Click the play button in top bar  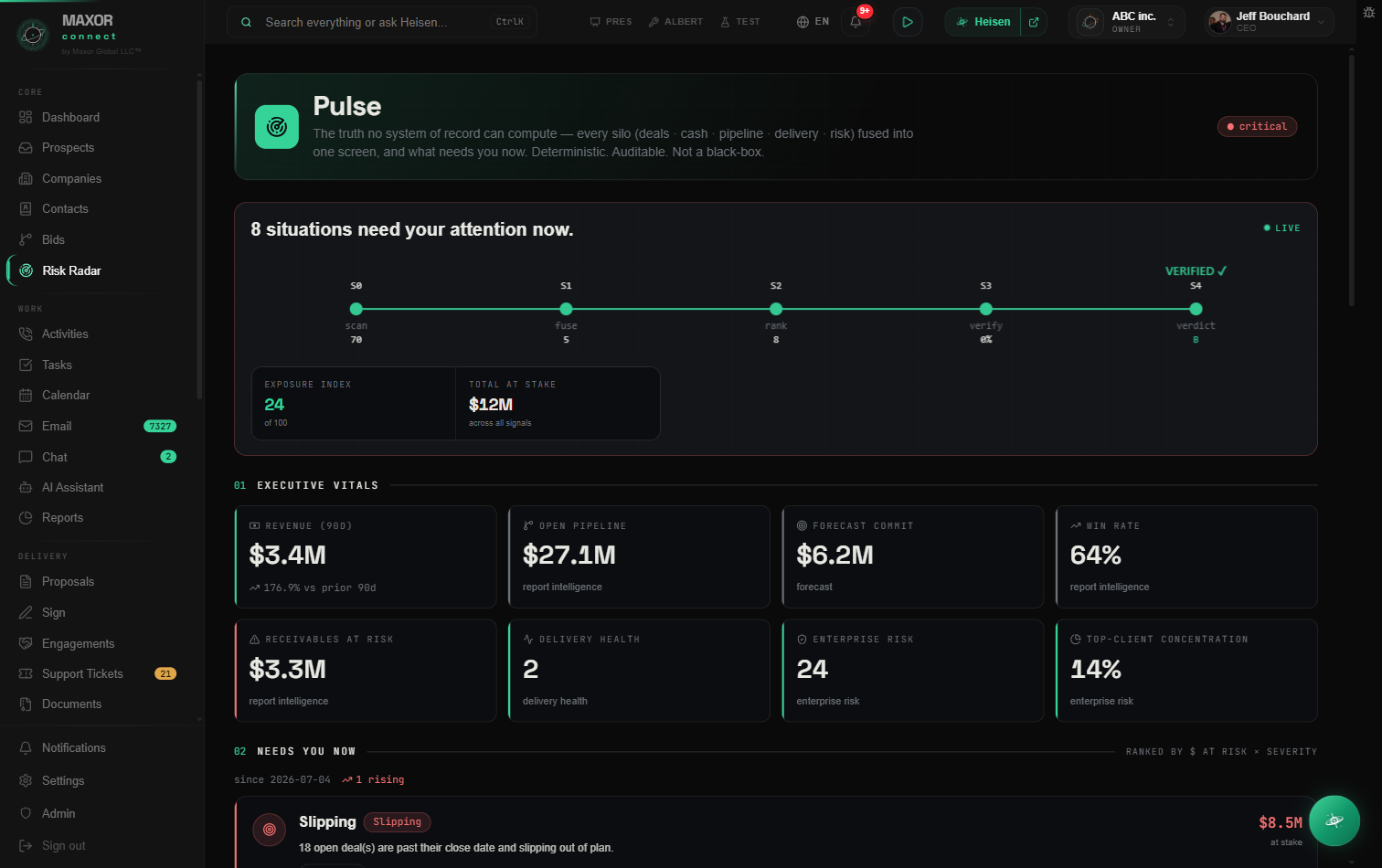tap(907, 22)
